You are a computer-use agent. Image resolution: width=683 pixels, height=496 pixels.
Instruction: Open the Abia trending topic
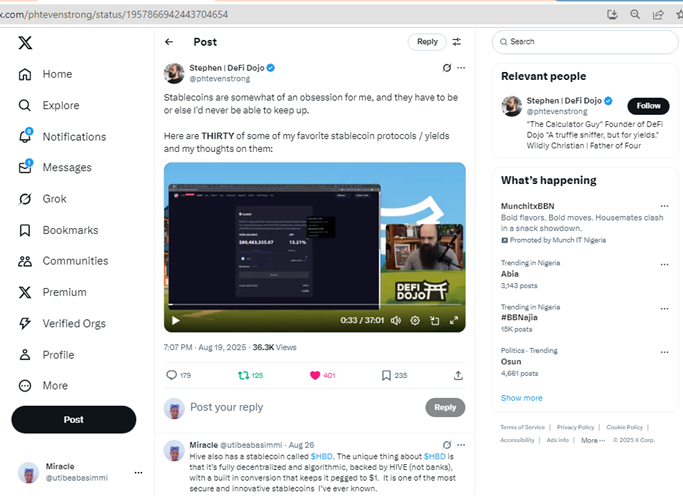click(510, 274)
